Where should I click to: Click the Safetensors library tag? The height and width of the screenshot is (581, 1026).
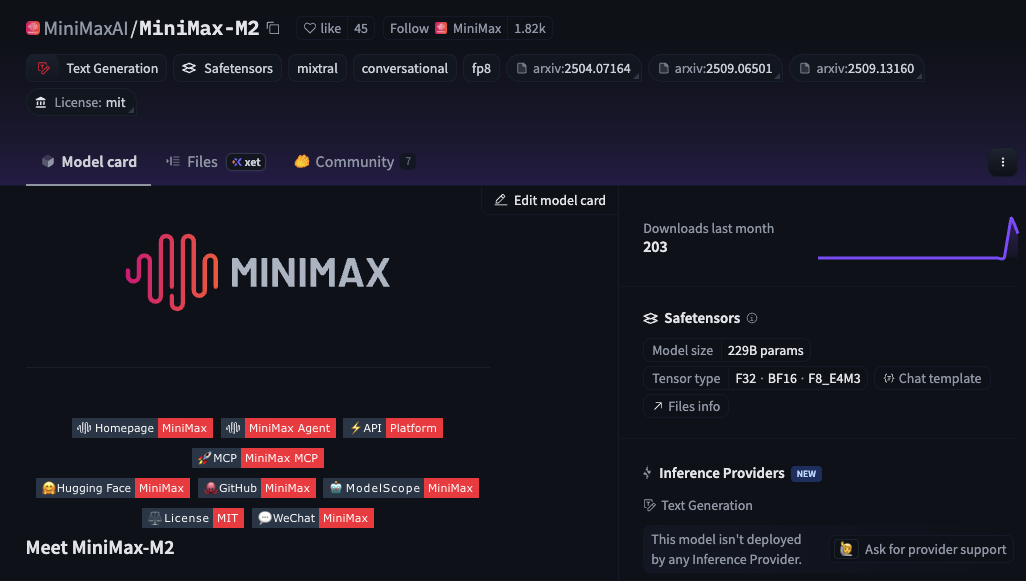pyautogui.click(x=228, y=69)
